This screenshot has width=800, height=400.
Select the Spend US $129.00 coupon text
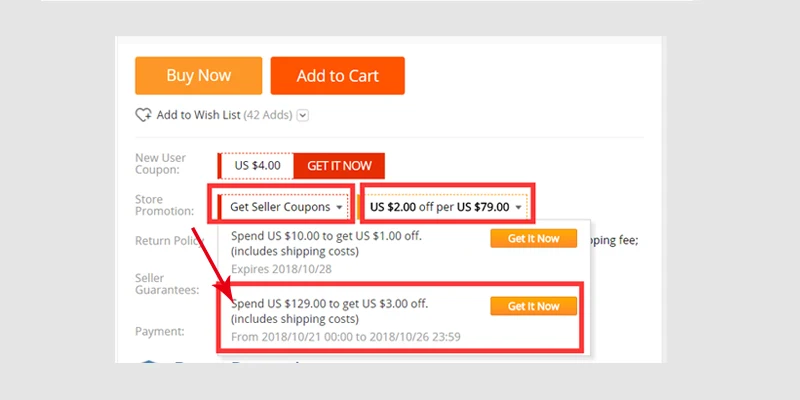tap(330, 311)
